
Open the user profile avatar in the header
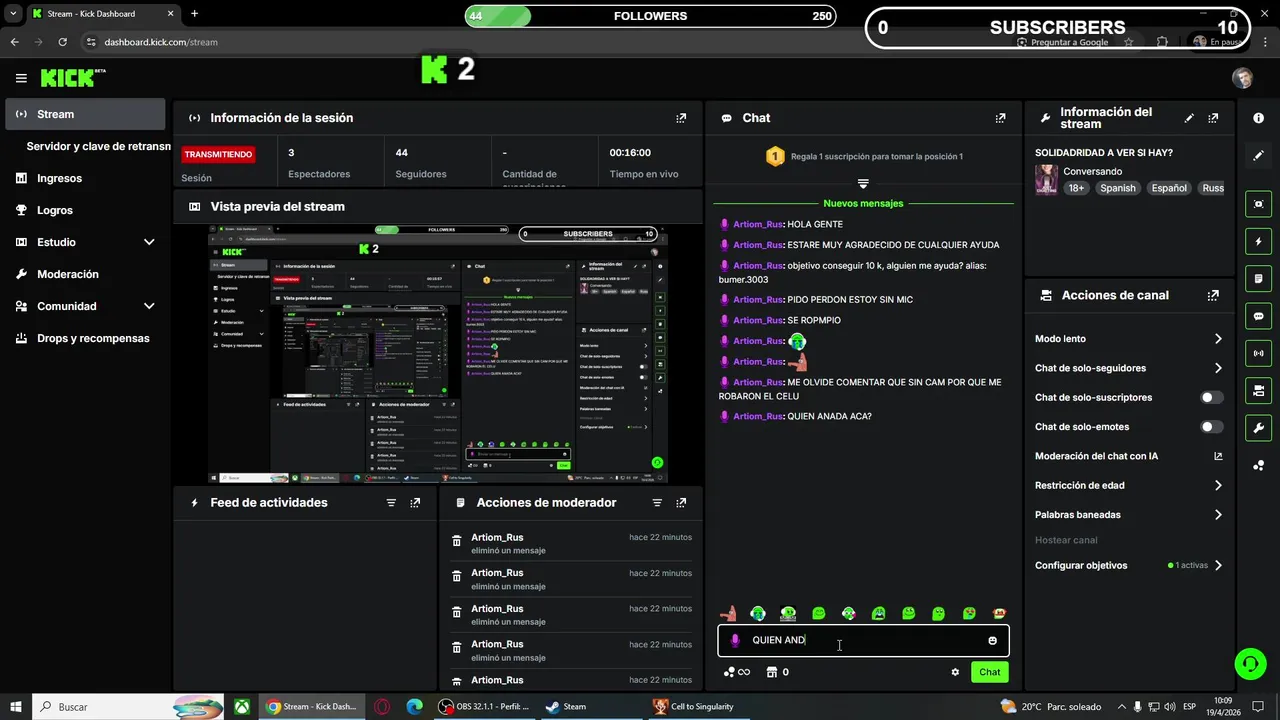click(1243, 78)
